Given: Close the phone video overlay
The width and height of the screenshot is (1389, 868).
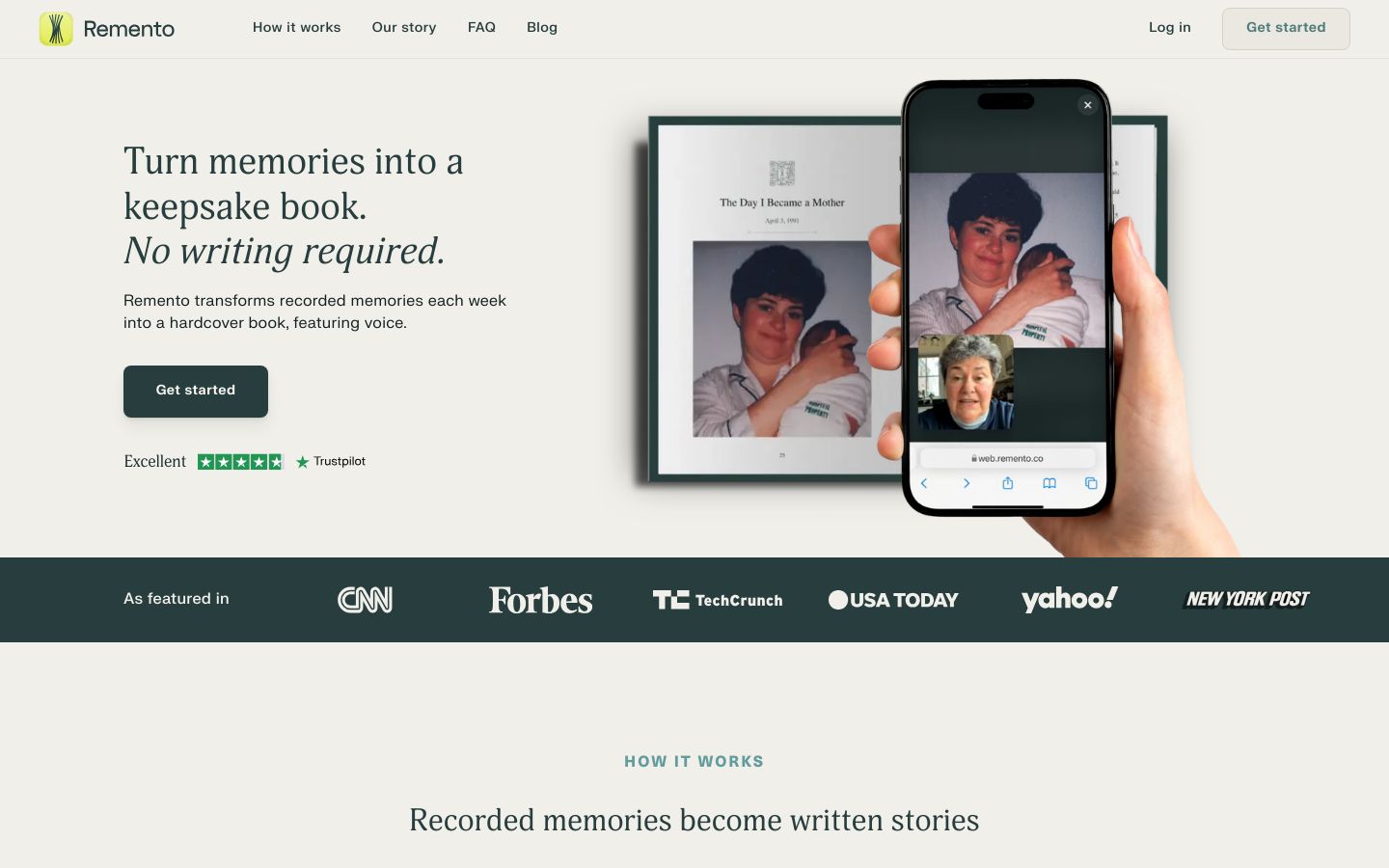Looking at the screenshot, I should coord(1087,105).
